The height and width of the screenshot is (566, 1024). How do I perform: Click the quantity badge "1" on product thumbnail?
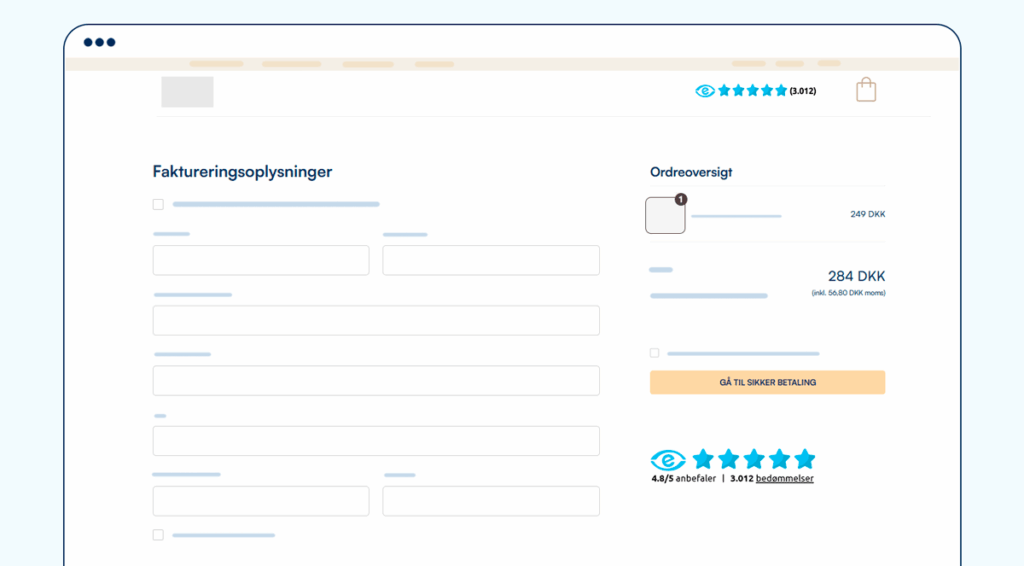[x=681, y=199]
